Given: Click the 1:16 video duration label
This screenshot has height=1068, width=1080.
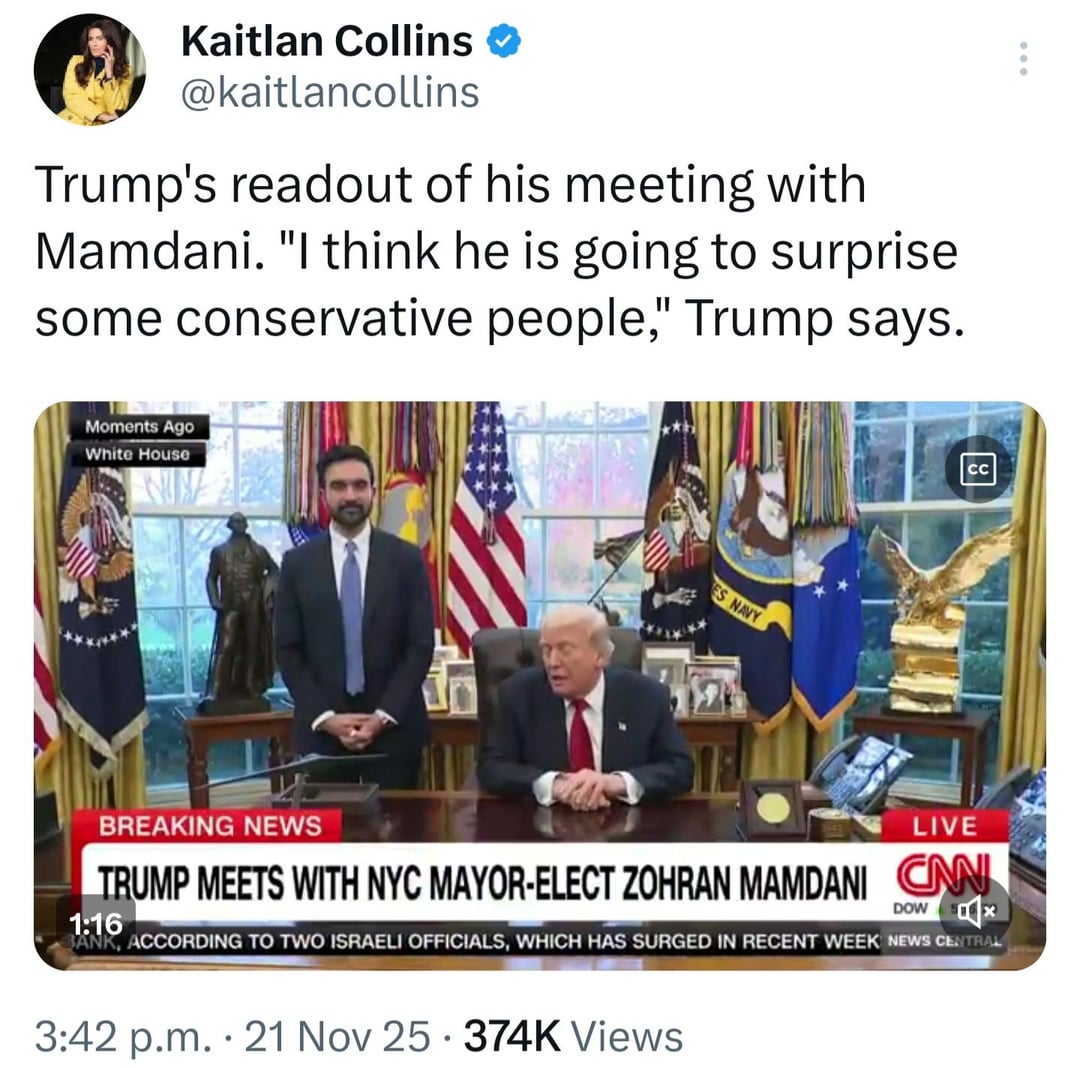Looking at the screenshot, I should point(96,923).
